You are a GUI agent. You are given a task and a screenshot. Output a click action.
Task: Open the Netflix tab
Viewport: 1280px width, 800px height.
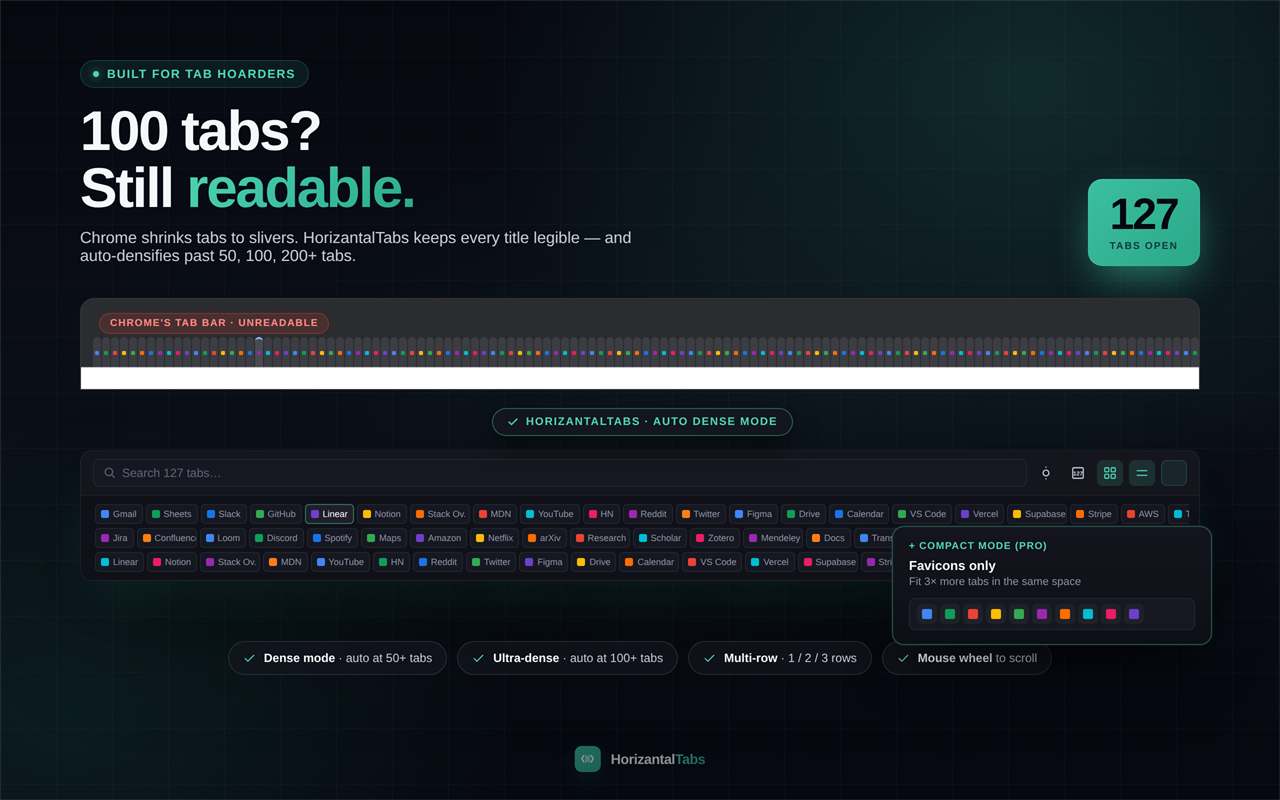pyautogui.click(x=495, y=538)
